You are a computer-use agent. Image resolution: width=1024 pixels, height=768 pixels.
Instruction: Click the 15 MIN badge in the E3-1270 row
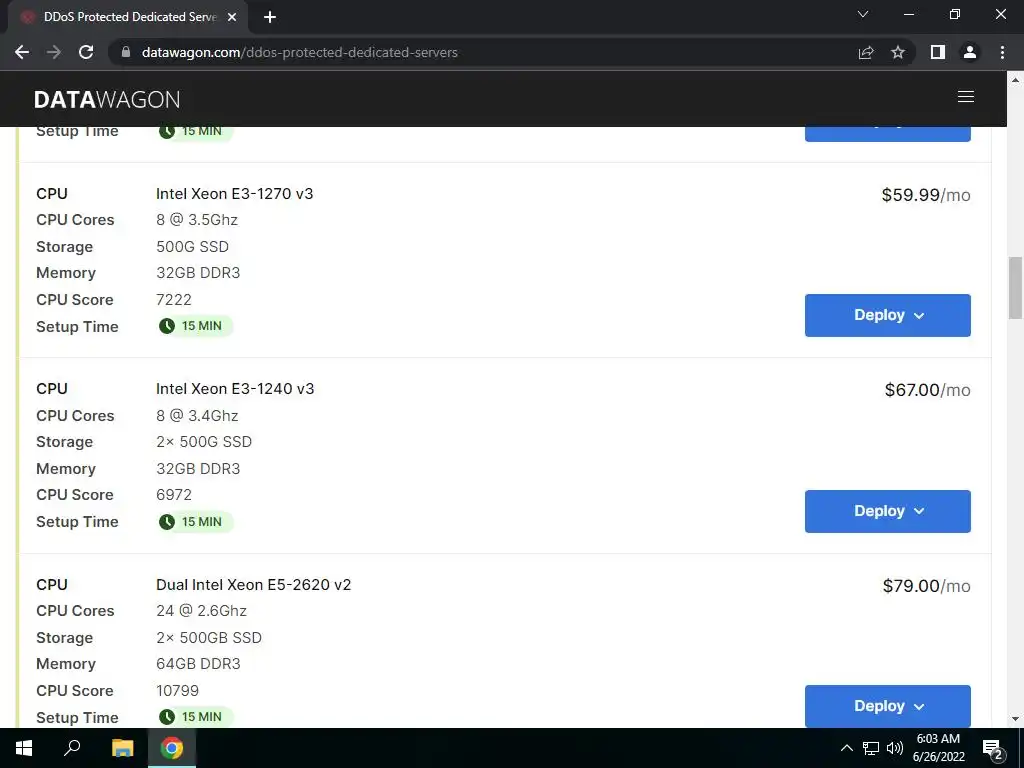195,326
